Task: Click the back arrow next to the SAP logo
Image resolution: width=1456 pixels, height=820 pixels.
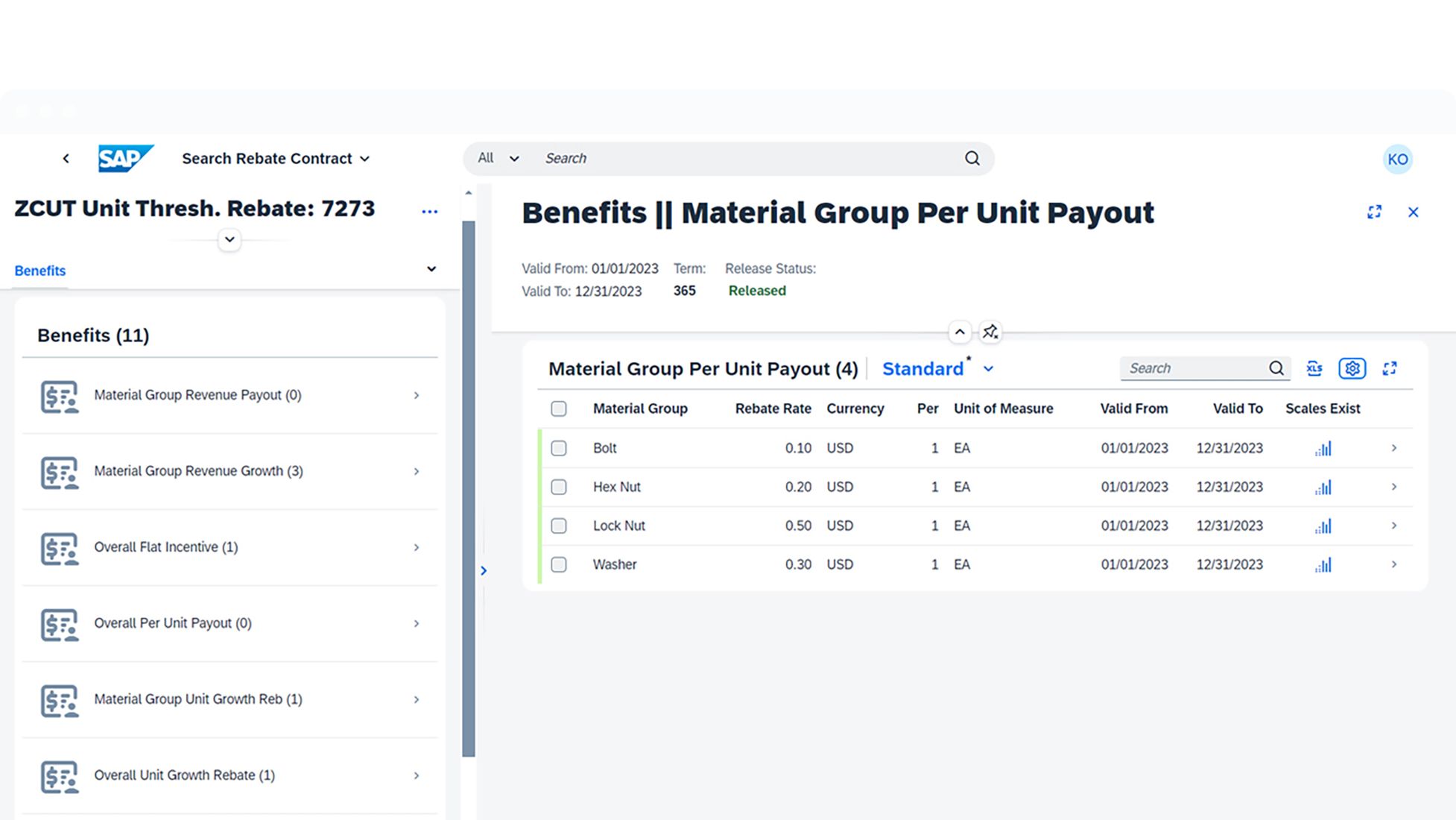Action: (66, 159)
